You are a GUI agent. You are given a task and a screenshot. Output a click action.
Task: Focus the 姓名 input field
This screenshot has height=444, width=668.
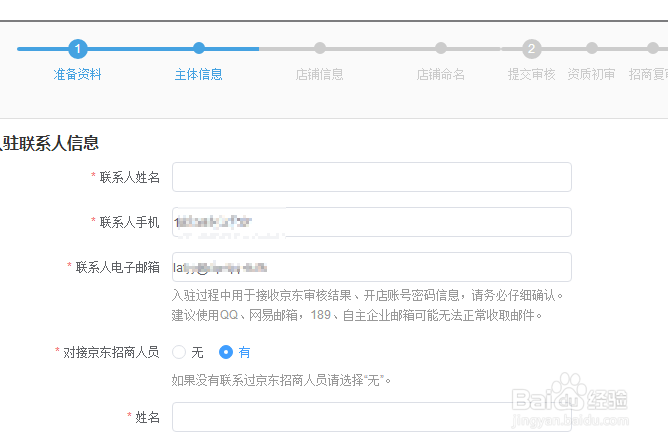click(x=371, y=417)
